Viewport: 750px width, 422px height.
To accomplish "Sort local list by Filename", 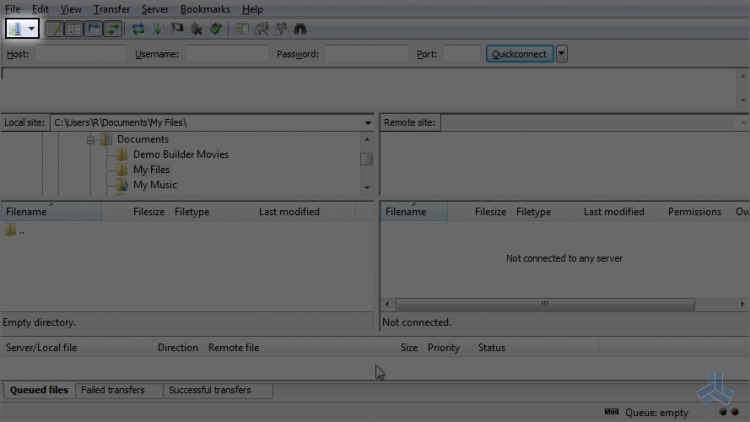I will (x=51, y=211).
